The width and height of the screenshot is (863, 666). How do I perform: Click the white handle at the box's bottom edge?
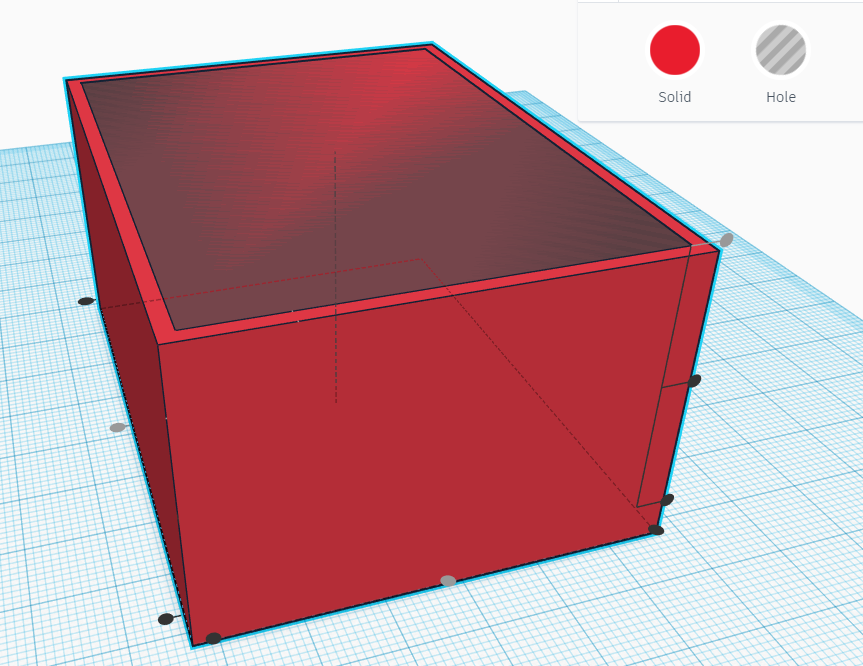pyautogui.click(x=447, y=578)
